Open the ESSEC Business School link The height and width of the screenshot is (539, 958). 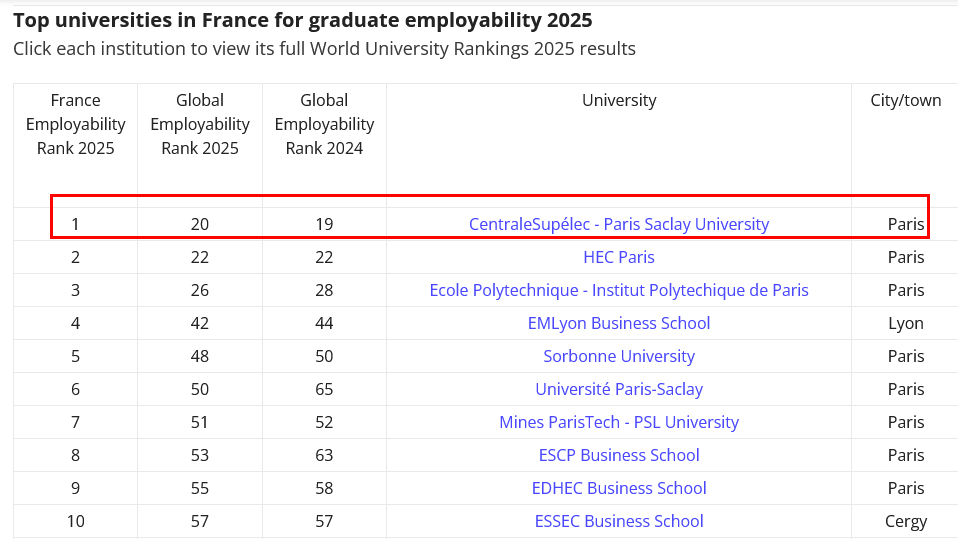tap(618, 521)
